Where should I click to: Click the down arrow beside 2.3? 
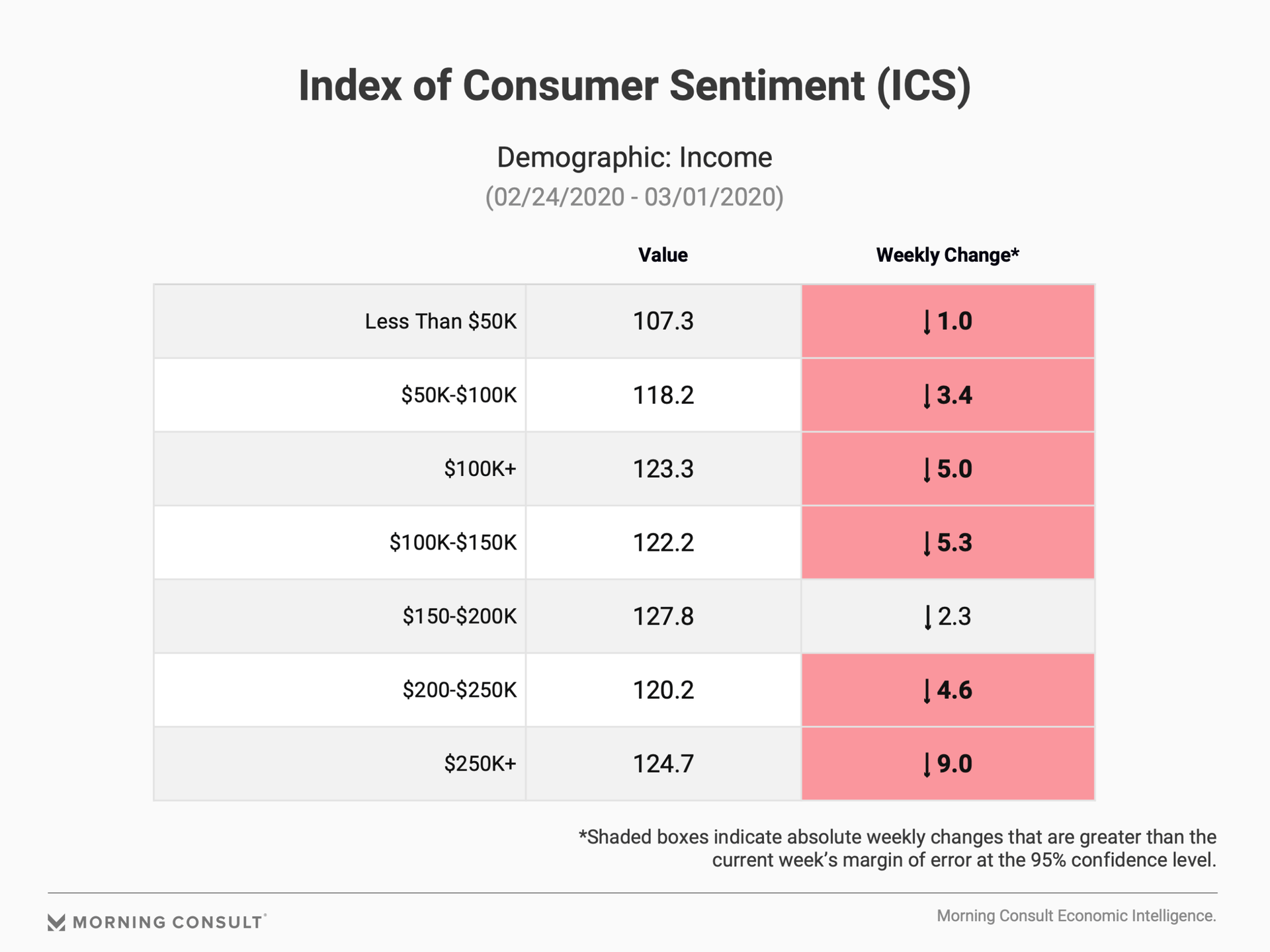(x=927, y=617)
